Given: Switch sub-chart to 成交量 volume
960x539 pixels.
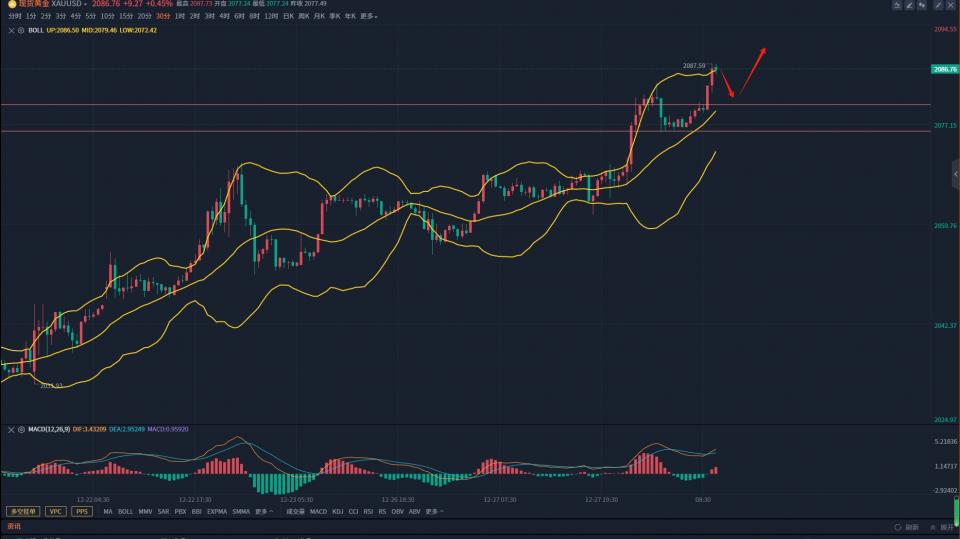Looking at the screenshot, I should pos(296,511).
